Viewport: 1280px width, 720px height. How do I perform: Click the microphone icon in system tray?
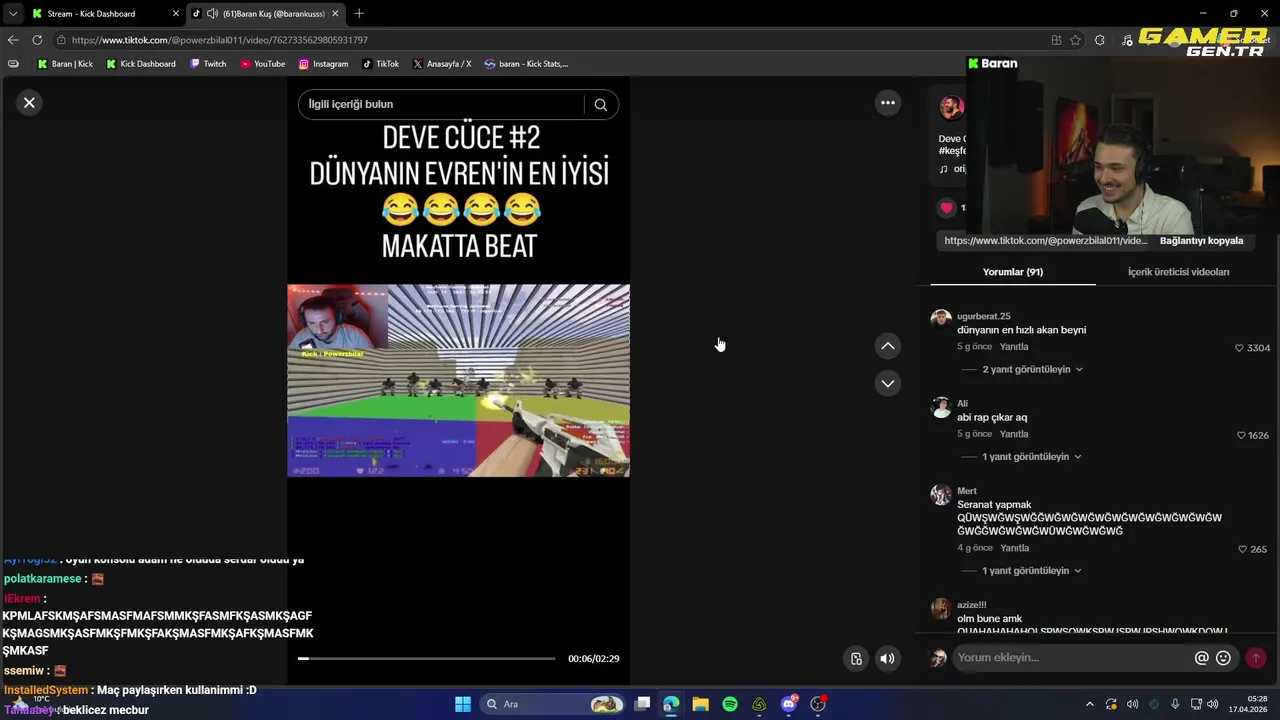click(x=1175, y=704)
